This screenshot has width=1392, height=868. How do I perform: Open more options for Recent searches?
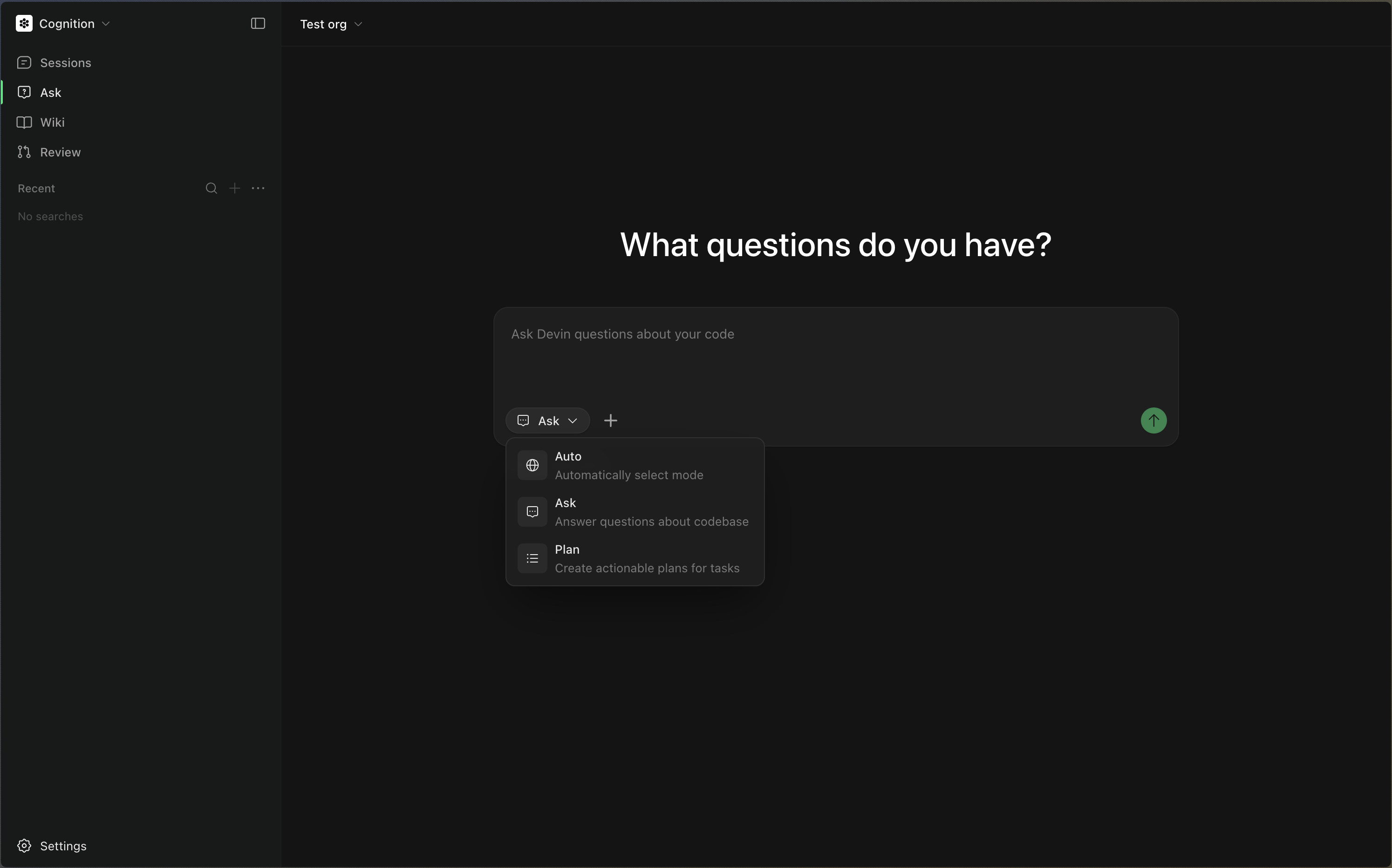tap(259, 188)
